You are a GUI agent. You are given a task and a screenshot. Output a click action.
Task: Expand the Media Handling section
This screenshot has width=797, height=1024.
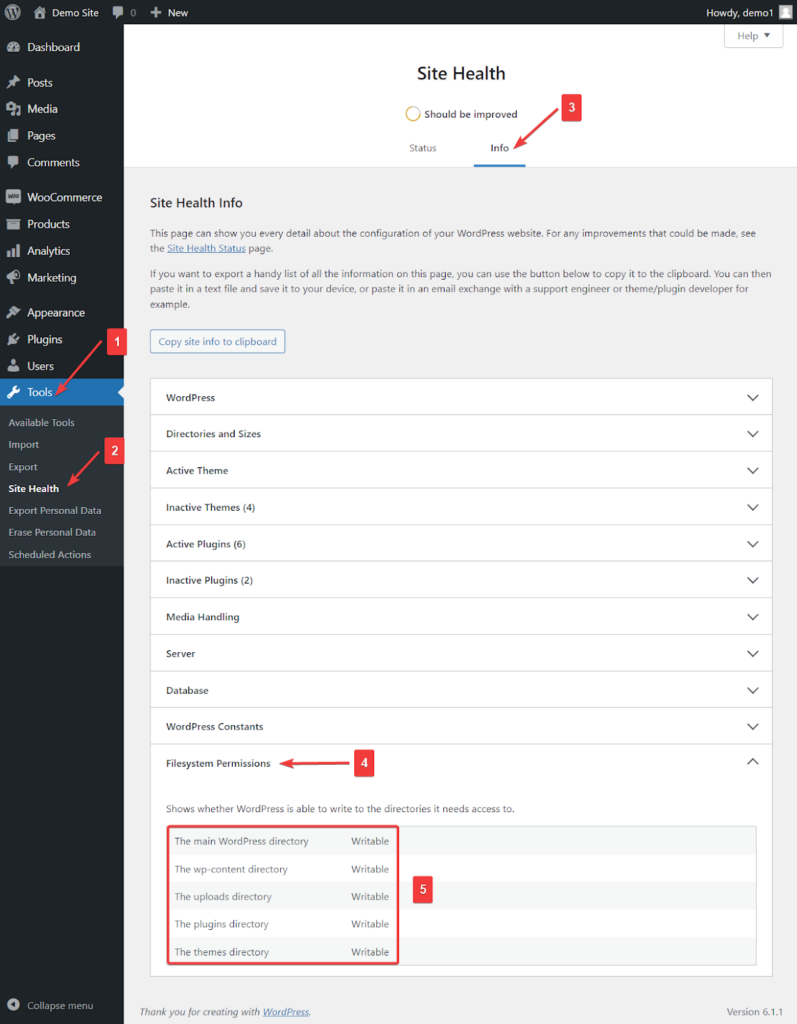point(461,616)
